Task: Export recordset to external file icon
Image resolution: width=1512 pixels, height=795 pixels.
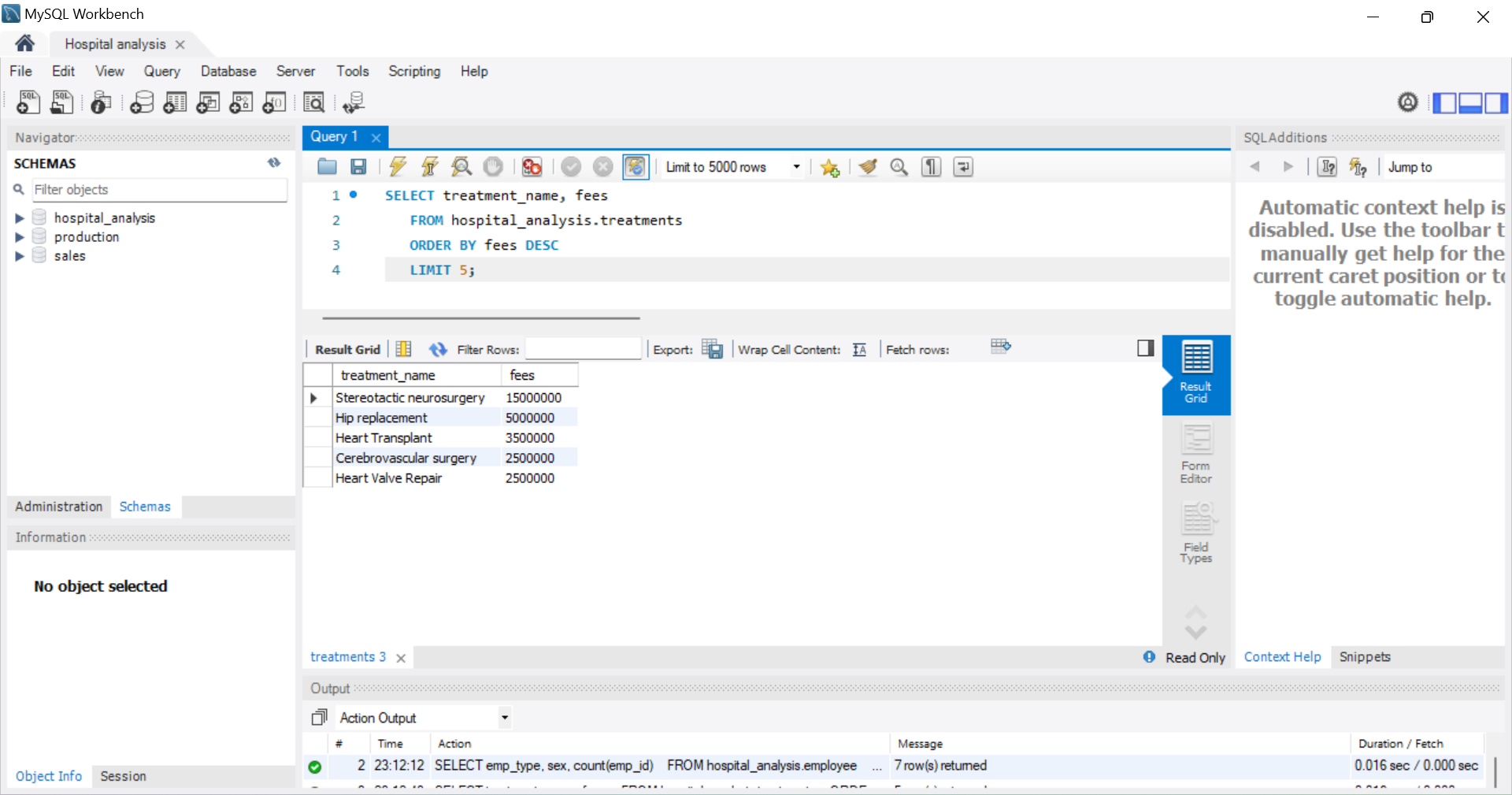Action: (x=712, y=349)
